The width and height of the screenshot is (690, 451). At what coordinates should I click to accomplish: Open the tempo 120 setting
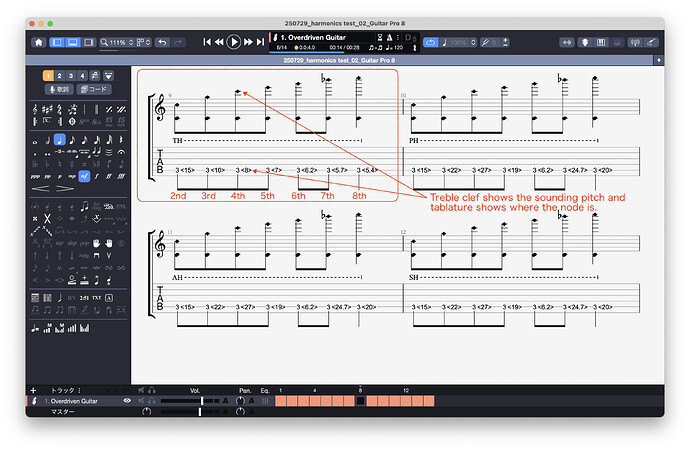[394, 48]
